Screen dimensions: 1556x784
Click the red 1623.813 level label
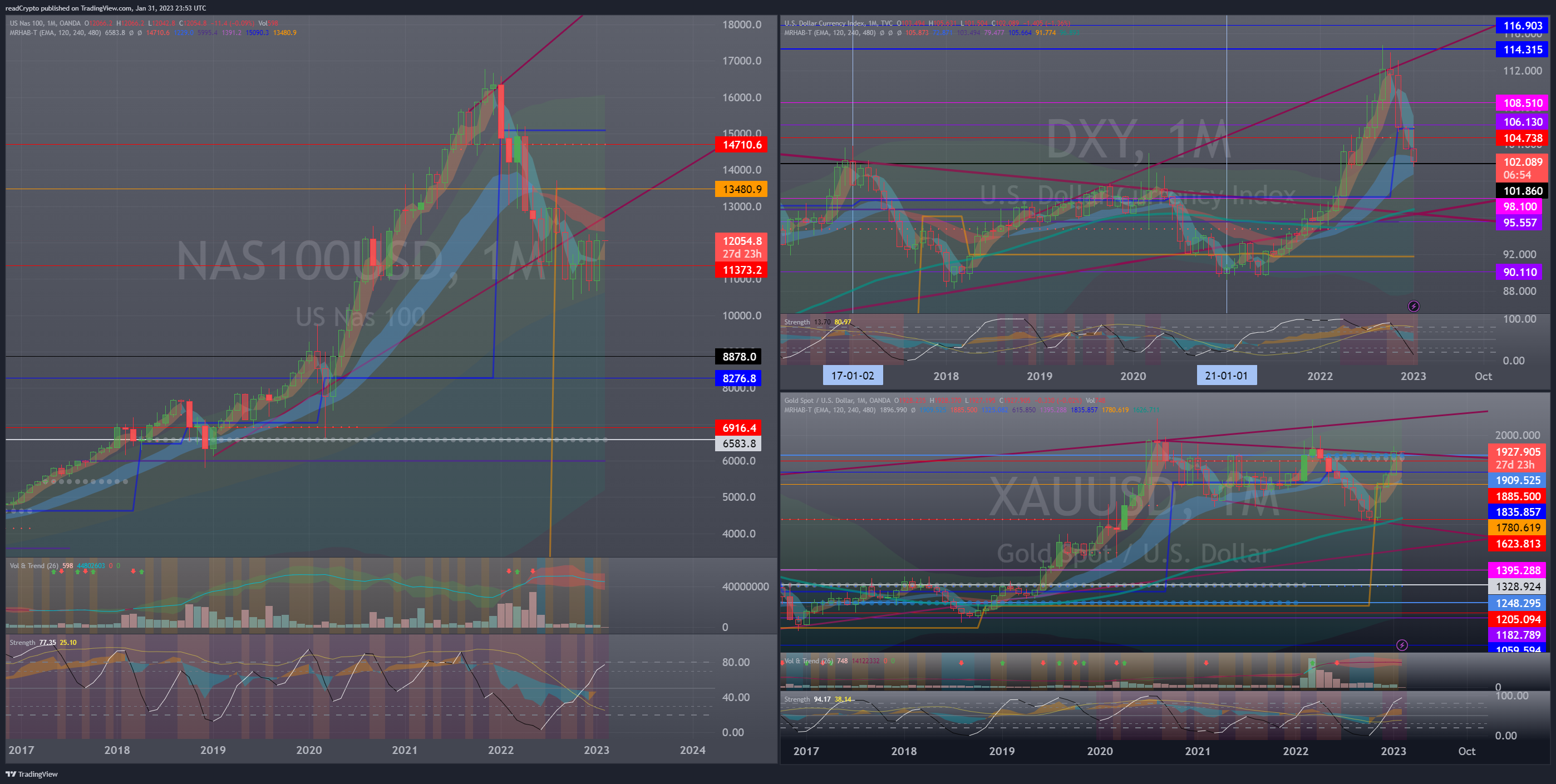coord(1516,544)
